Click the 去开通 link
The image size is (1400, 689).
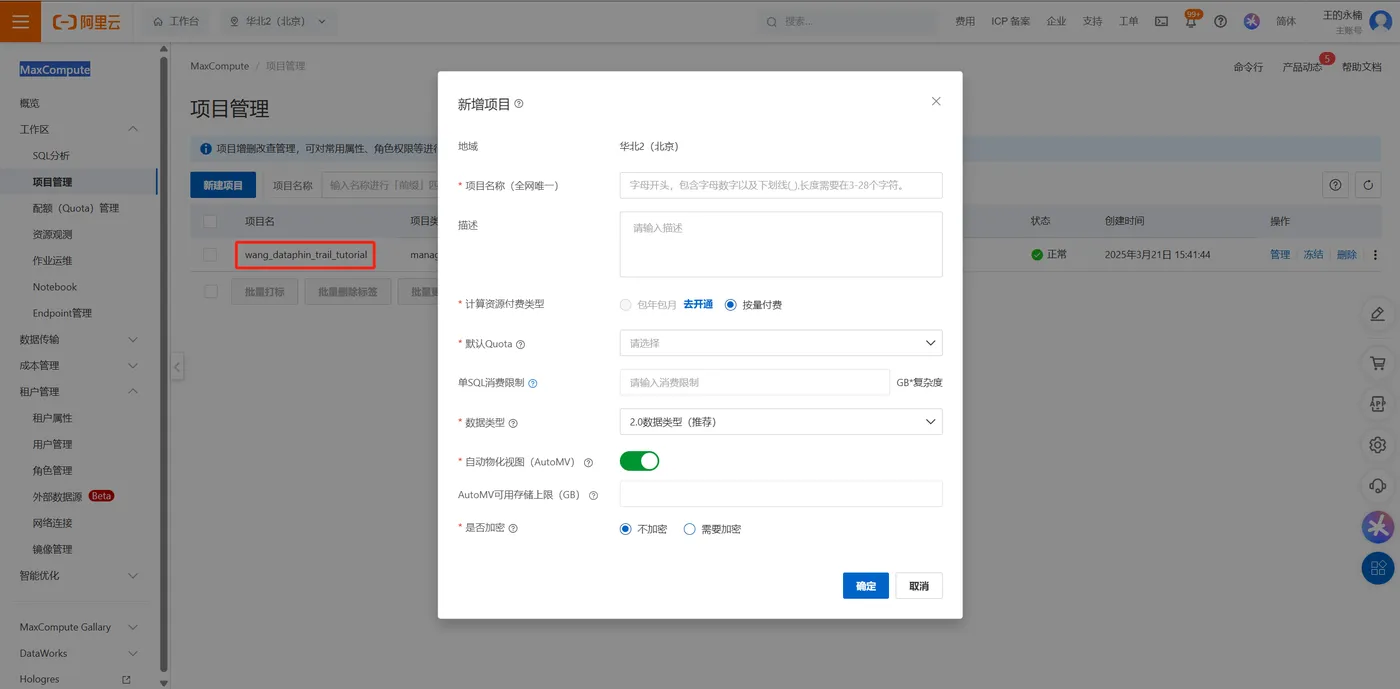698,304
